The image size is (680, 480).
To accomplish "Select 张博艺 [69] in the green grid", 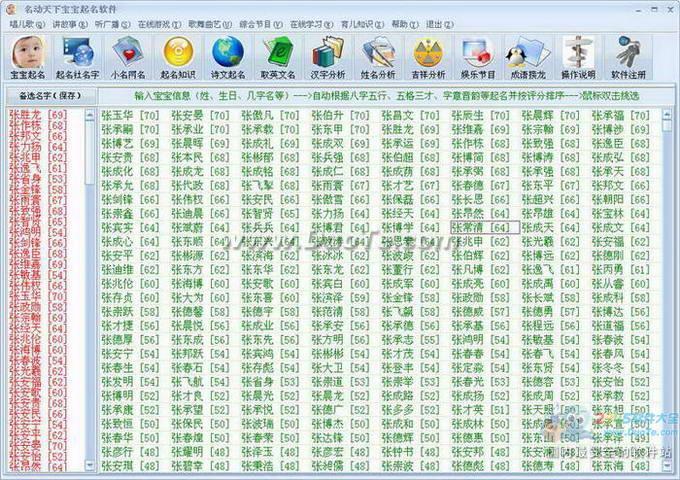I will click(130, 144).
